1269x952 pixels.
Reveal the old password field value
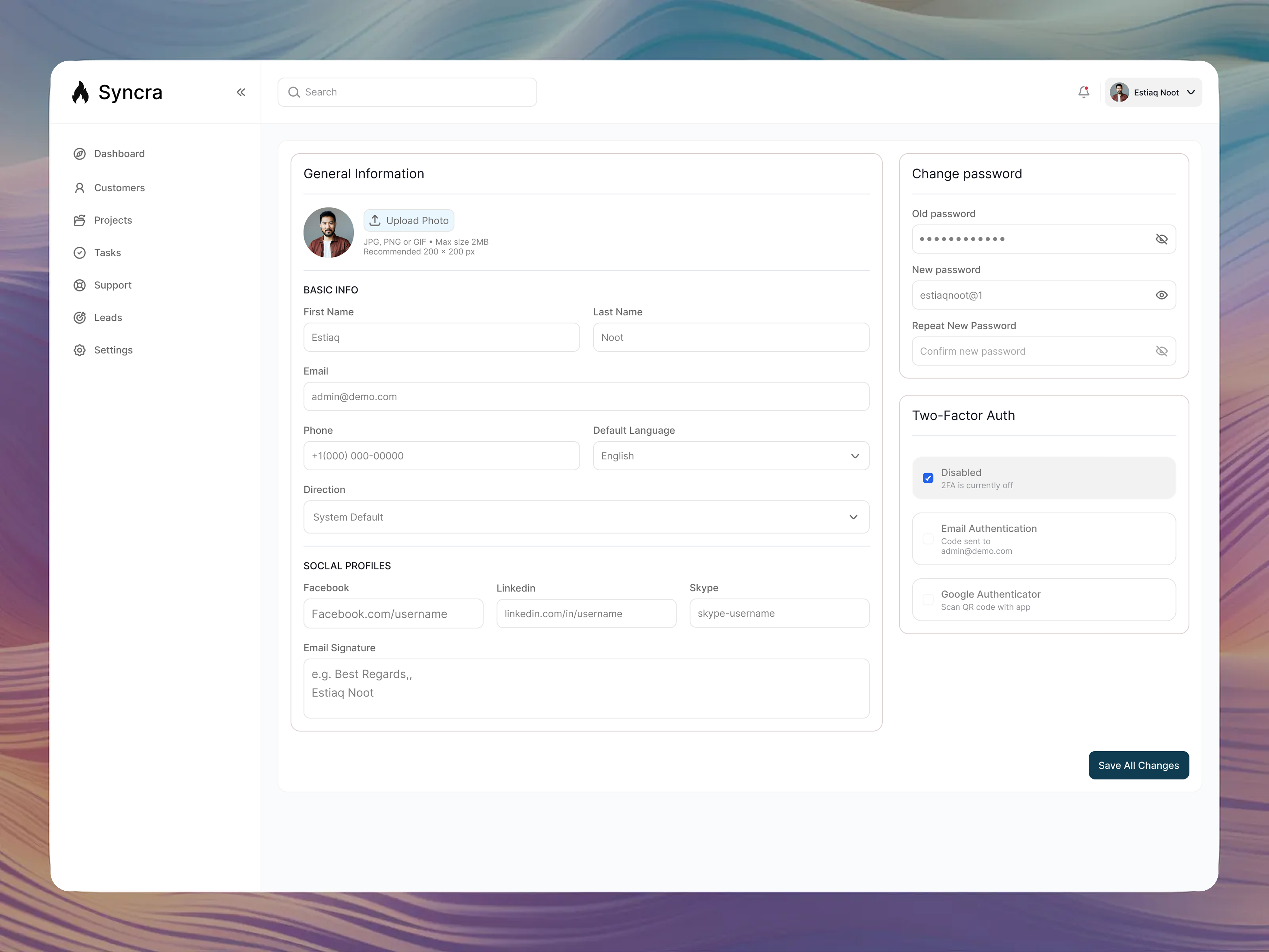pyautogui.click(x=1162, y=239)
